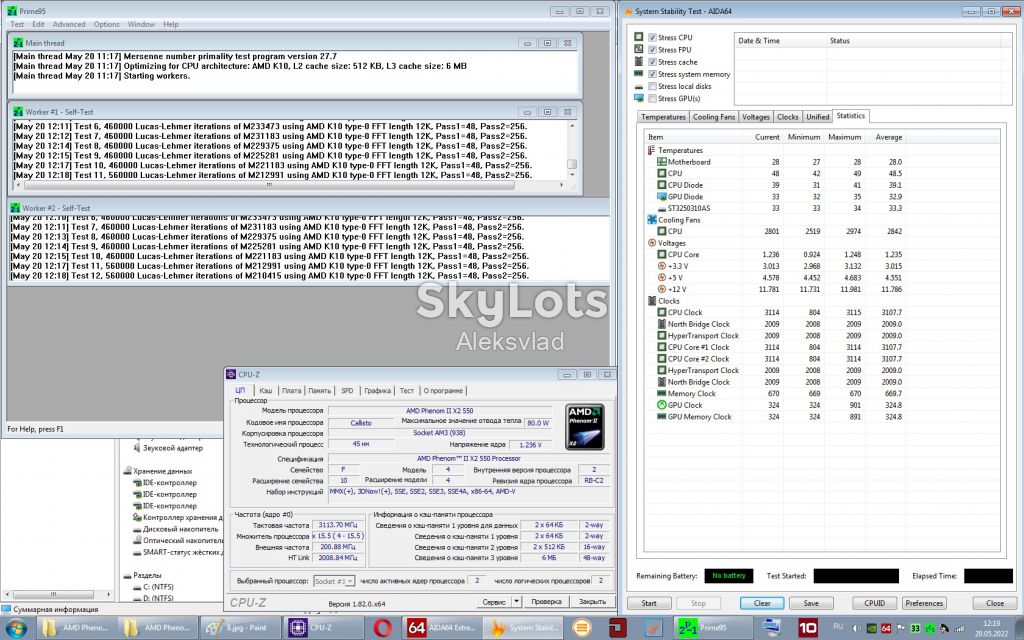This screenshot has height=640, width=1024.
Task: Open the Options menu in Prime95
Action: [x=106, y=24]
